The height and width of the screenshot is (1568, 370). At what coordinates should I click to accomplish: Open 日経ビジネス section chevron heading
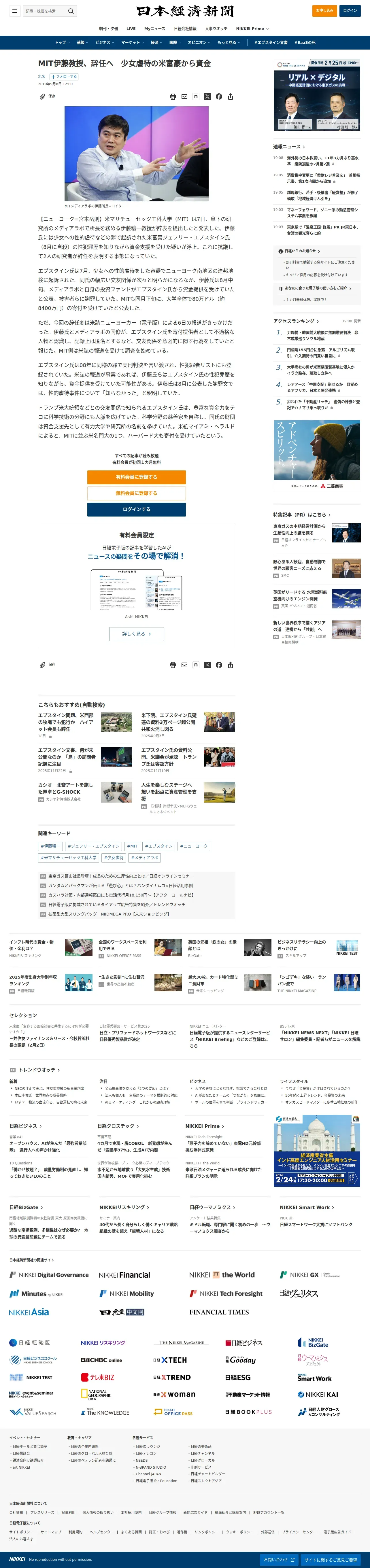pos(26,1126)
